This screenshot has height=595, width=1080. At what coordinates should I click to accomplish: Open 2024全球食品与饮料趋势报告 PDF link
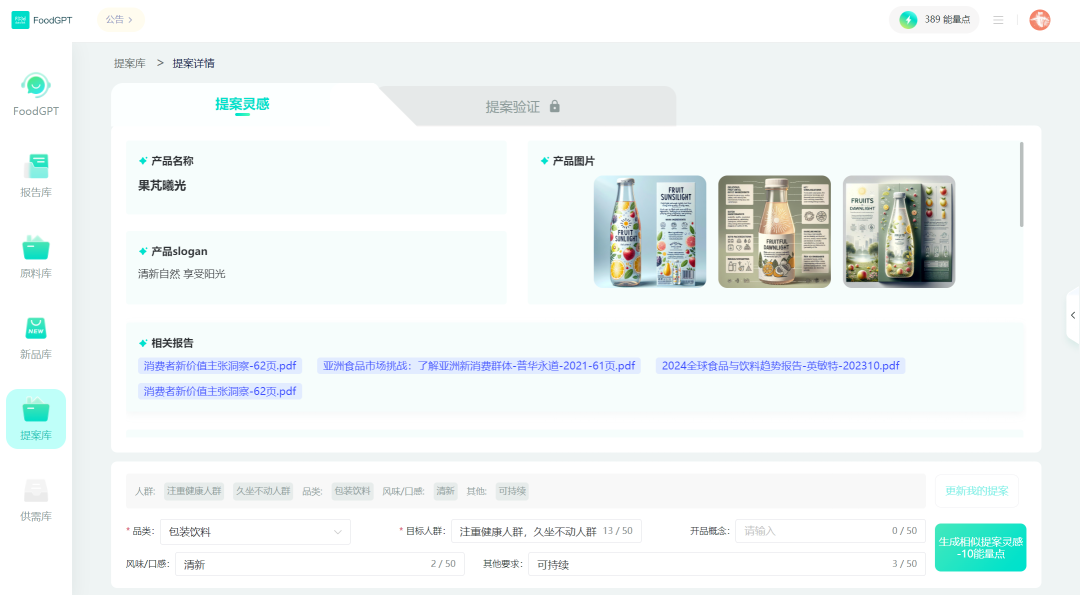pos(780,366)
